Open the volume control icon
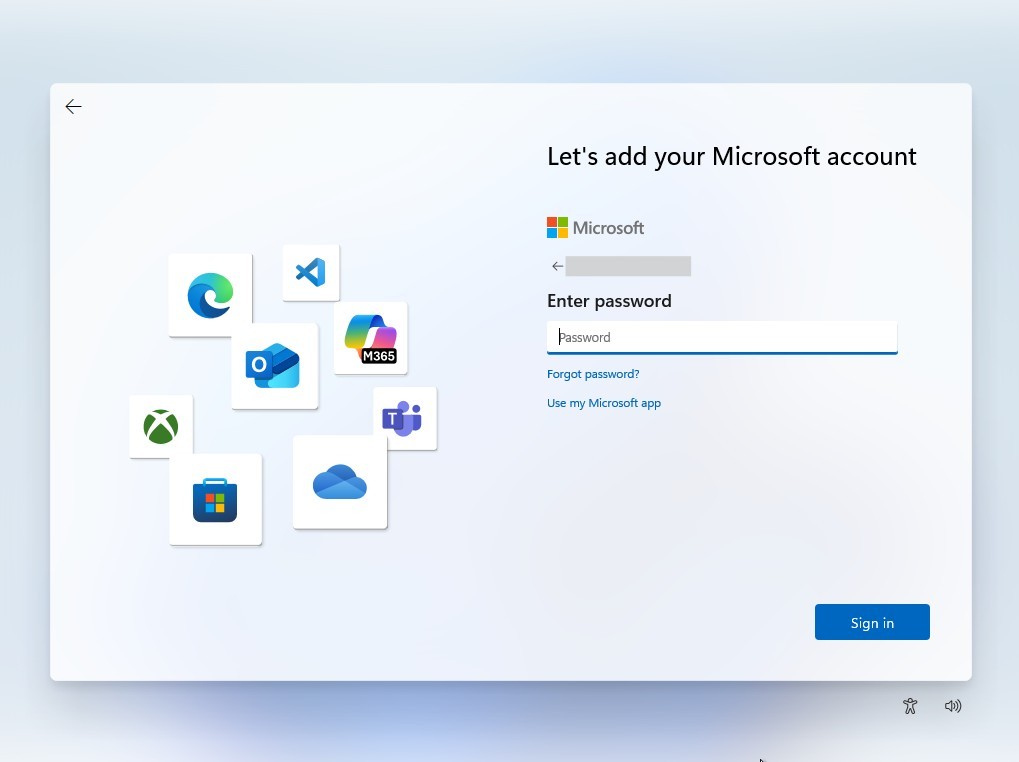Image resolution: width=1019 pixels, height=762 pixels. [x=953, y=705]
